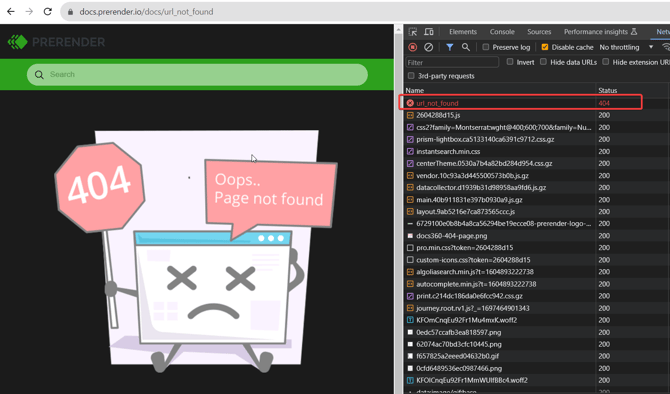
Task: Toggle the network filter funnel icon
Action: (450, 47)
